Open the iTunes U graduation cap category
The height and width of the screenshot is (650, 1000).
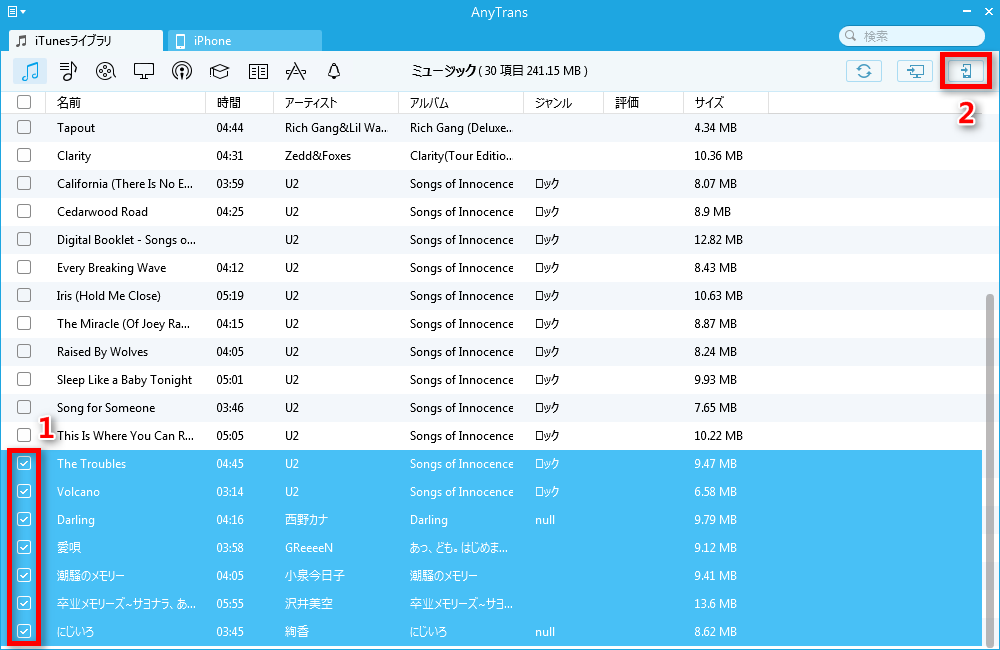(219, 71)
